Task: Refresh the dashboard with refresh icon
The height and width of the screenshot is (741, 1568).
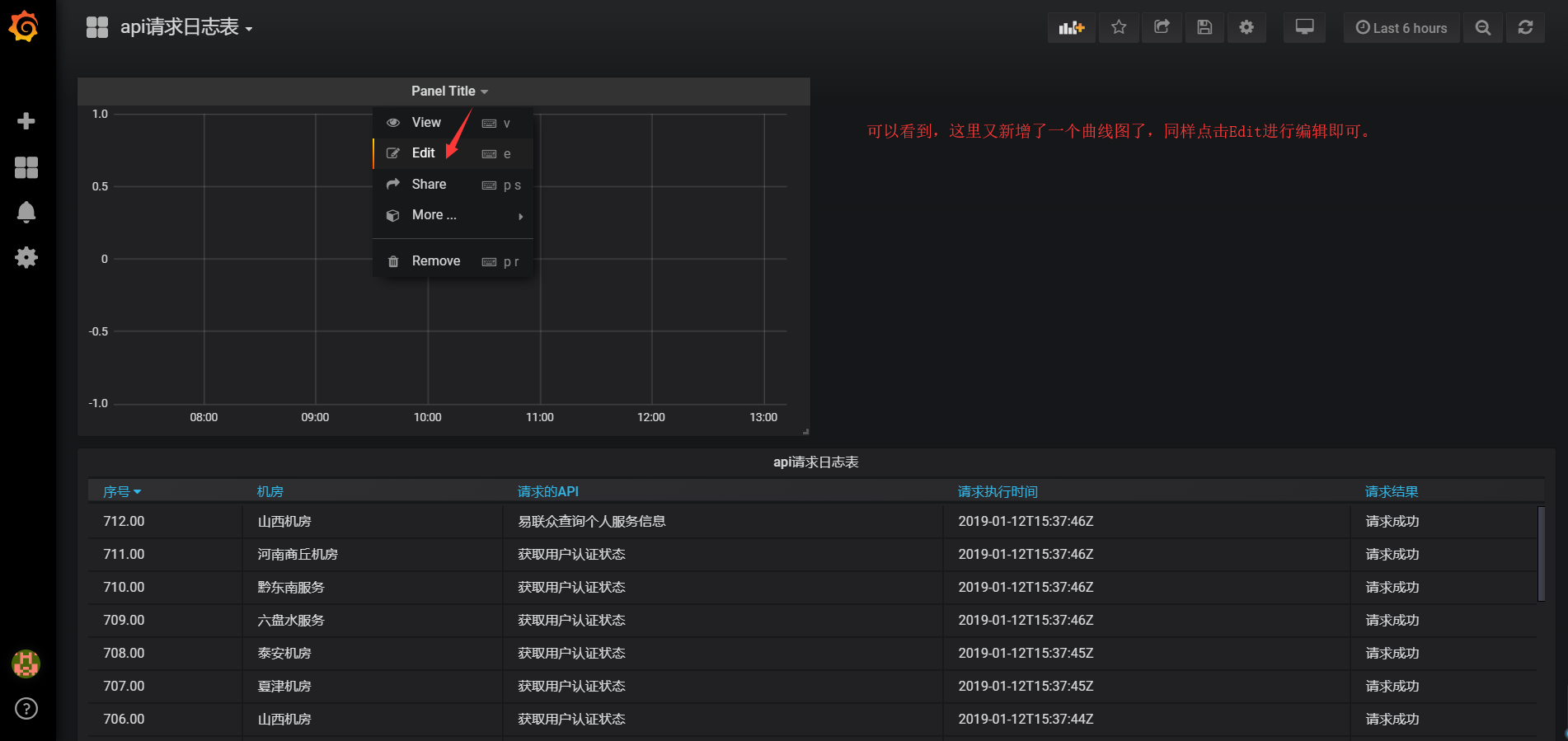Action: tap(1526, 27)
